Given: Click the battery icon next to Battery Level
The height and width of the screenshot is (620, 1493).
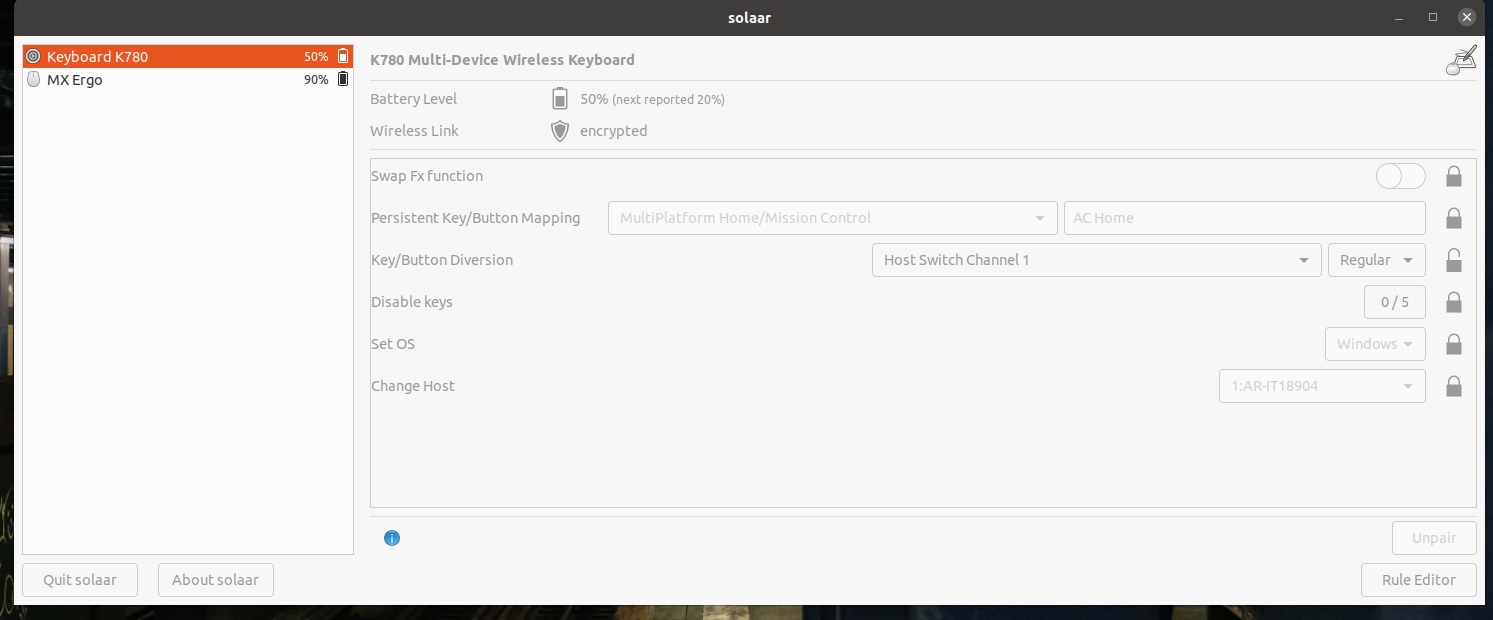Looking at the screenshot, I should [560, 98].
